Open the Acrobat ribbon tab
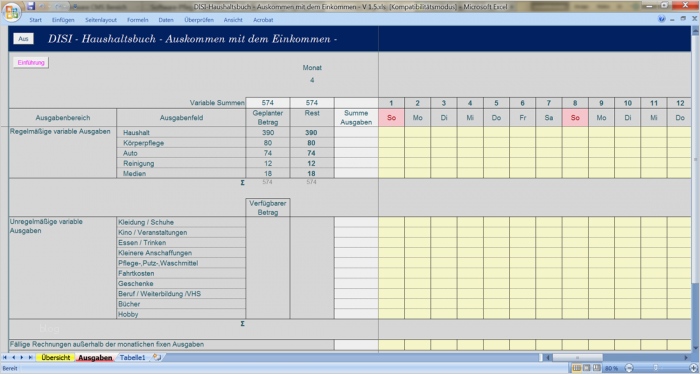 [263, 20]
